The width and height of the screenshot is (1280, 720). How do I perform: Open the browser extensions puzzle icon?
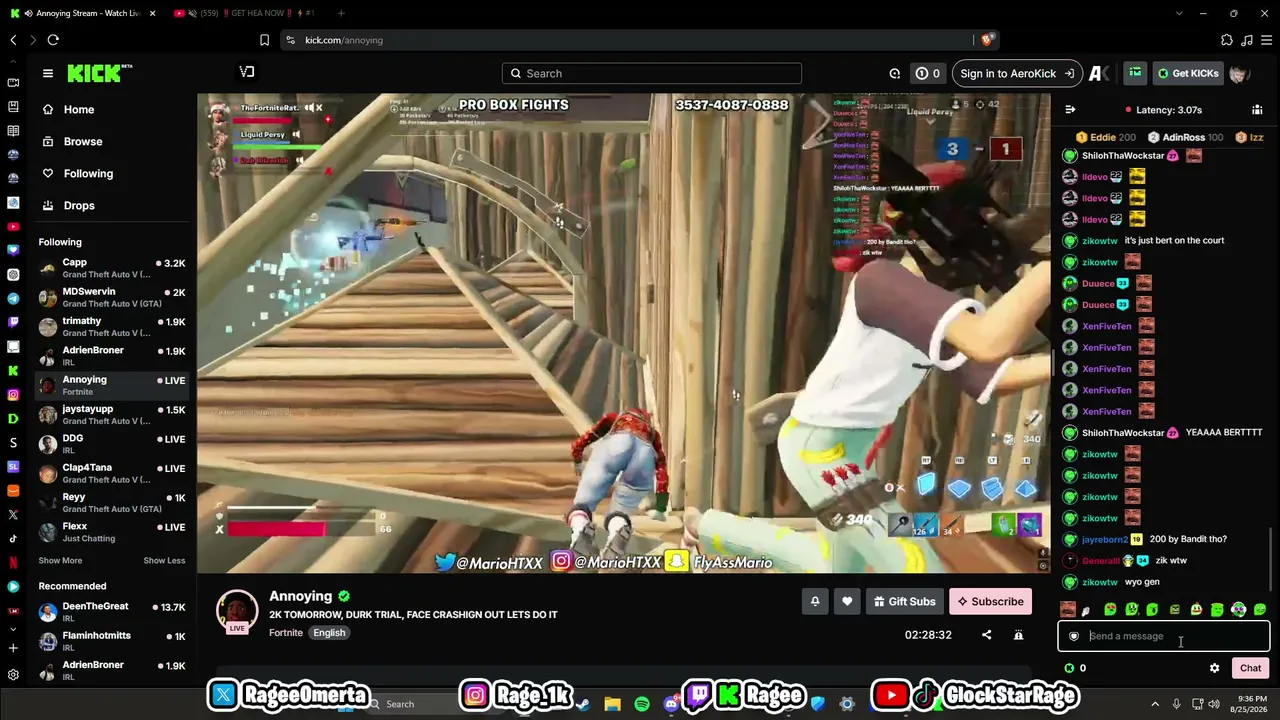pos(1227,40)
